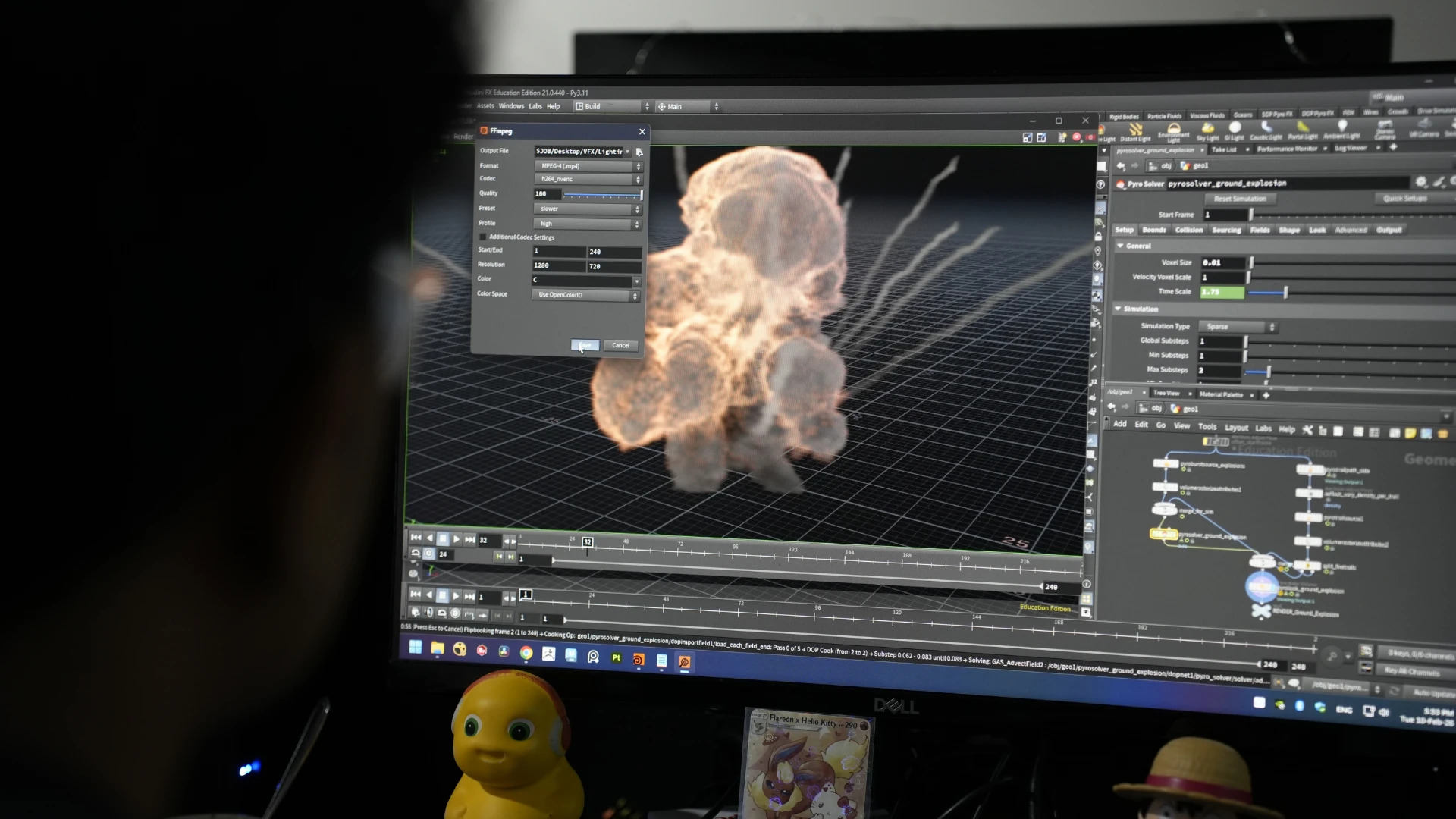Open the Color Space Use OpenColorIO dropdown

(x=585, y=295)
